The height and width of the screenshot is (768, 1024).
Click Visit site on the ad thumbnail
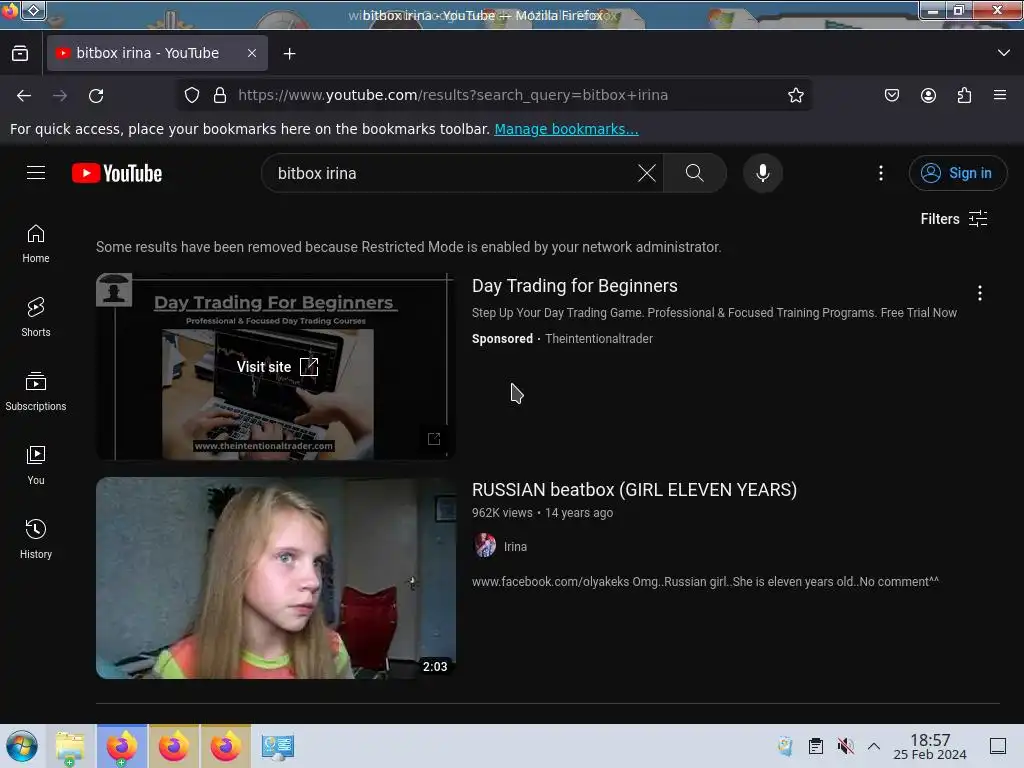pos(277,367)
